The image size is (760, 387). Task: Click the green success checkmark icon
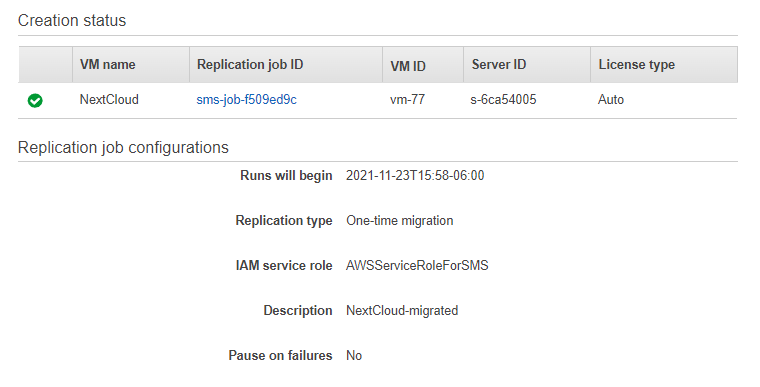[x=35, y=100]
